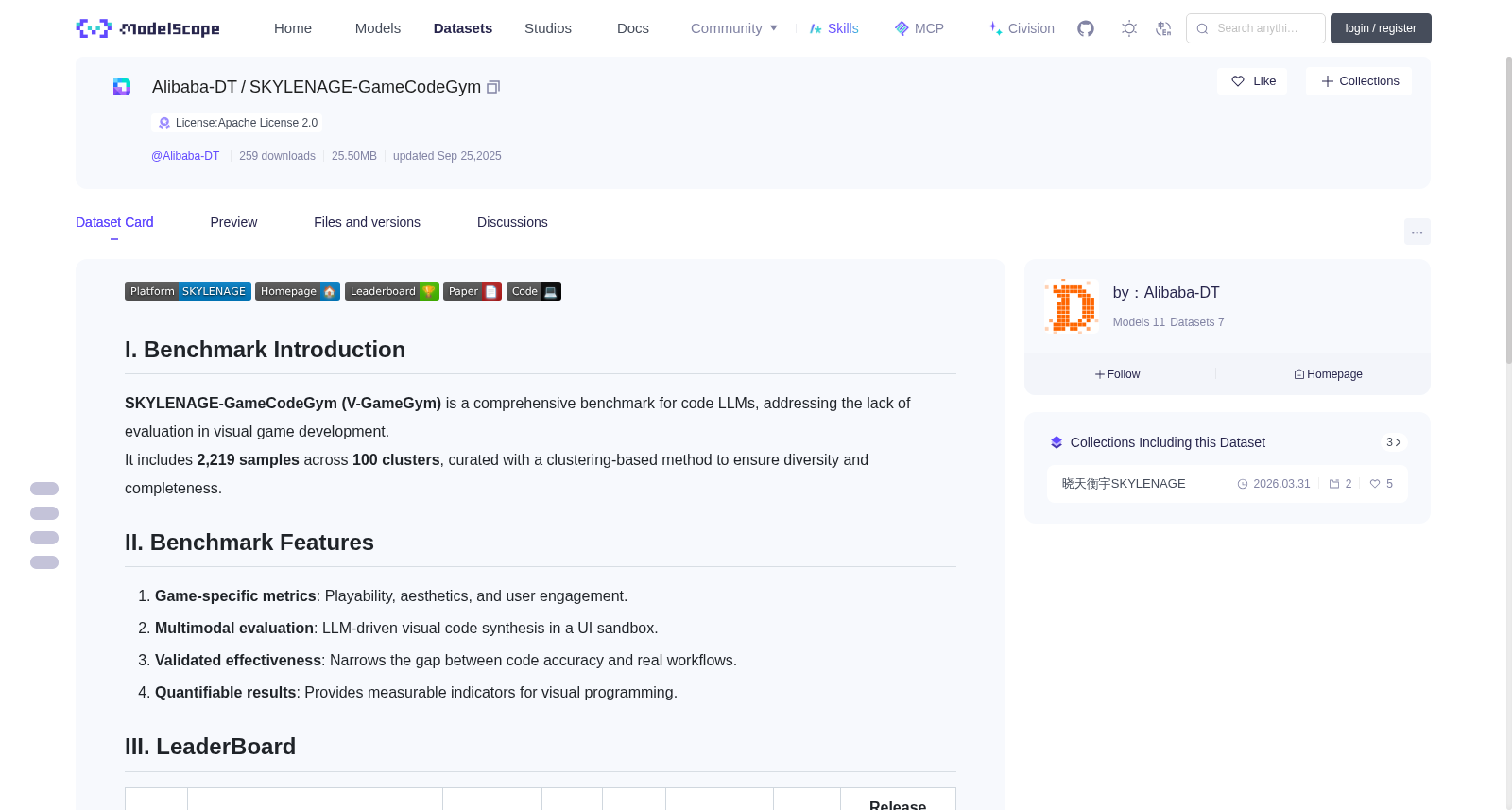Image resolution: width=1512 pixels, height=810 pixels.
Task: Jump to first section via outline marker
Action: click(44, 489)
